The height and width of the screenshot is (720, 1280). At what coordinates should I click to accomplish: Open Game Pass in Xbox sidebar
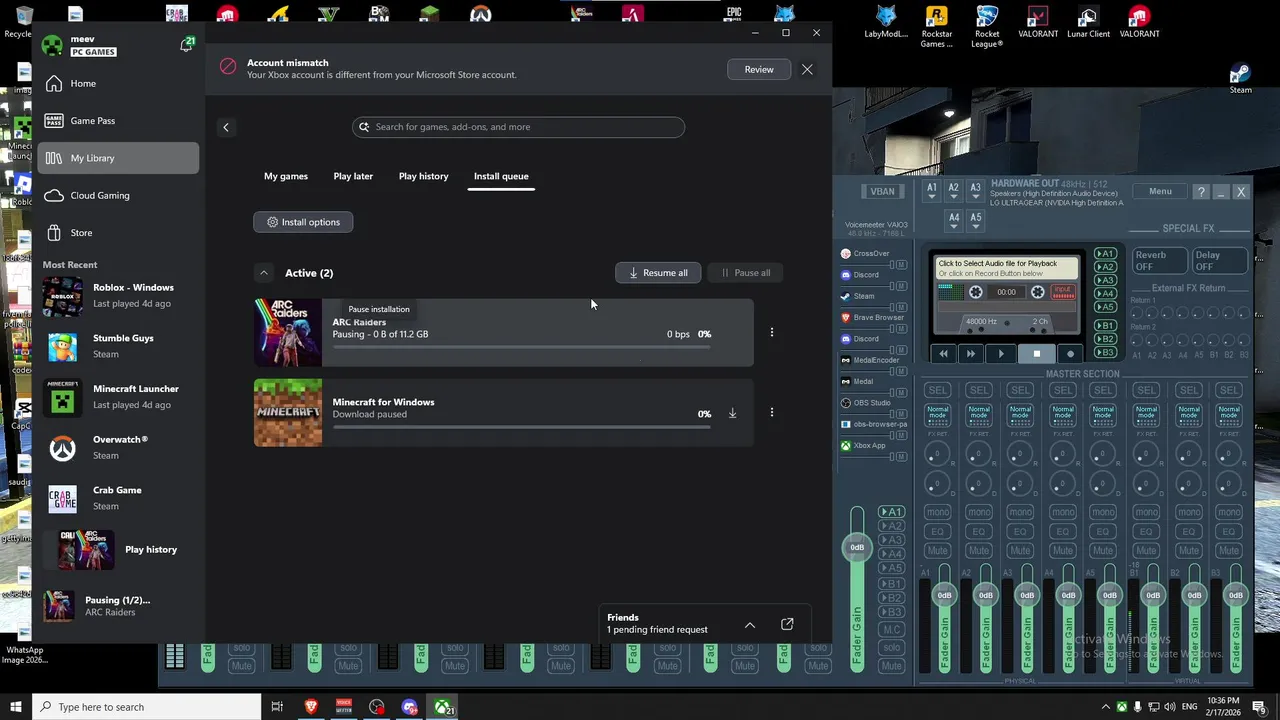pos(117,120)
